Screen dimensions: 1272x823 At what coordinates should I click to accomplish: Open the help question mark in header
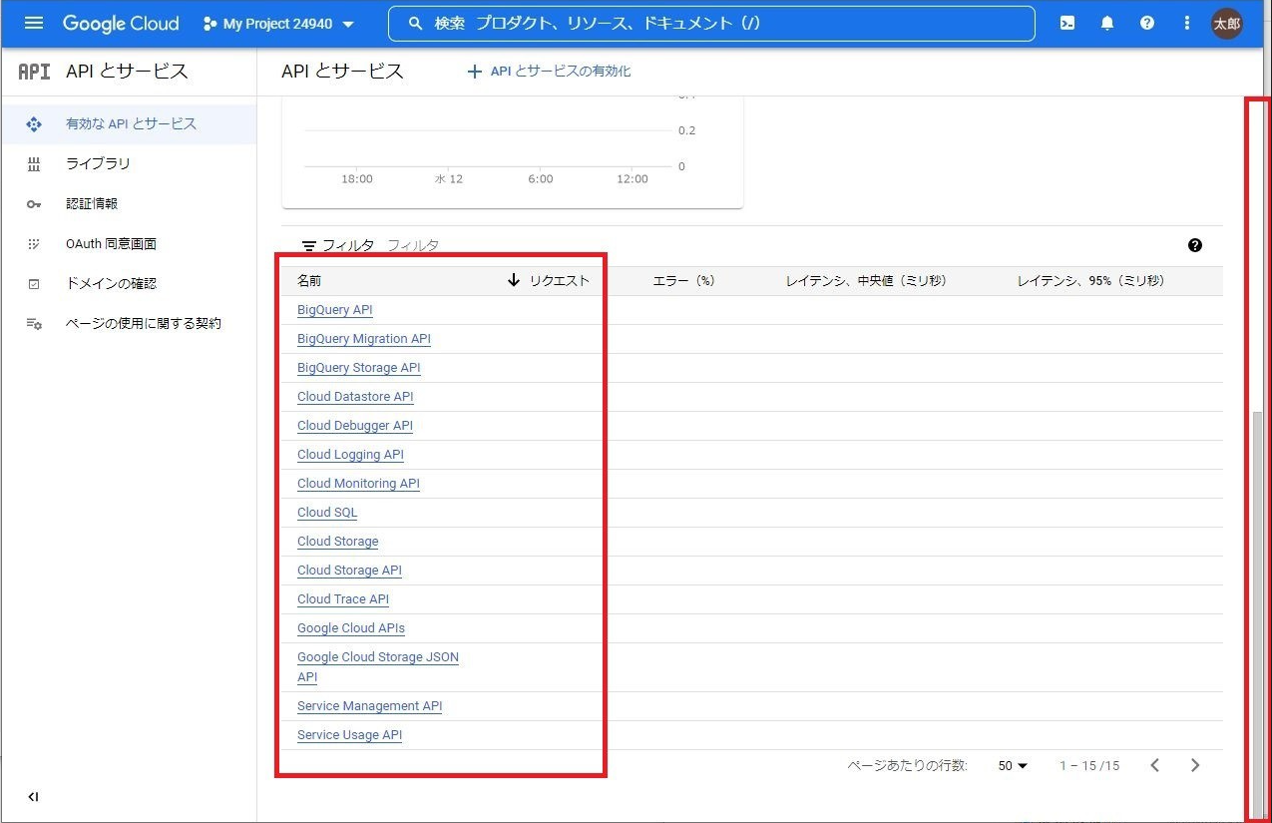1147,23
